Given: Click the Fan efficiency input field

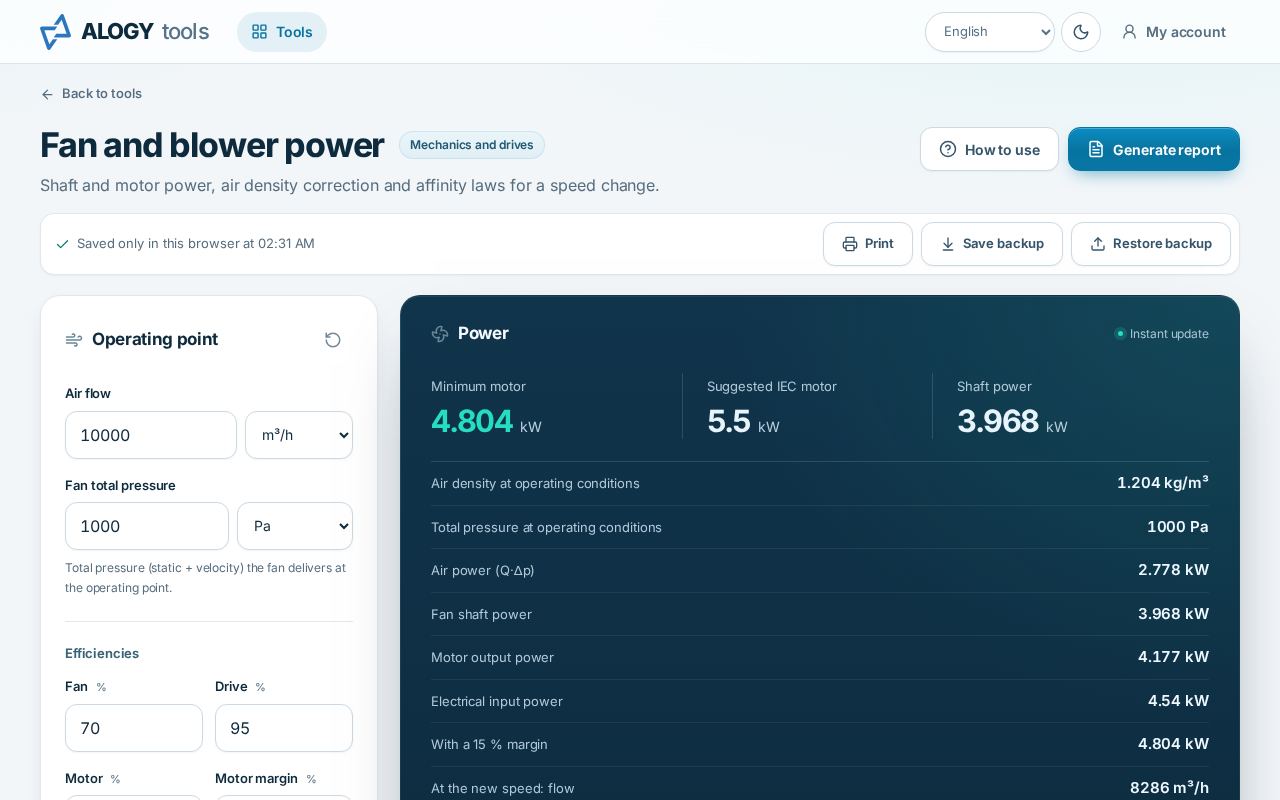Looking at the screenshot, I should [x=134, y=728].
